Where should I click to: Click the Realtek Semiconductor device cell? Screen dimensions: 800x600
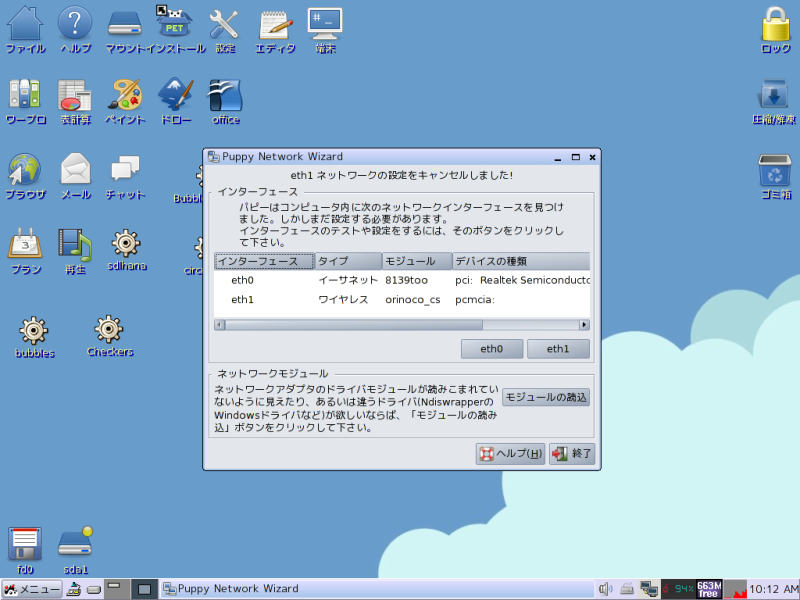(522, 280)
